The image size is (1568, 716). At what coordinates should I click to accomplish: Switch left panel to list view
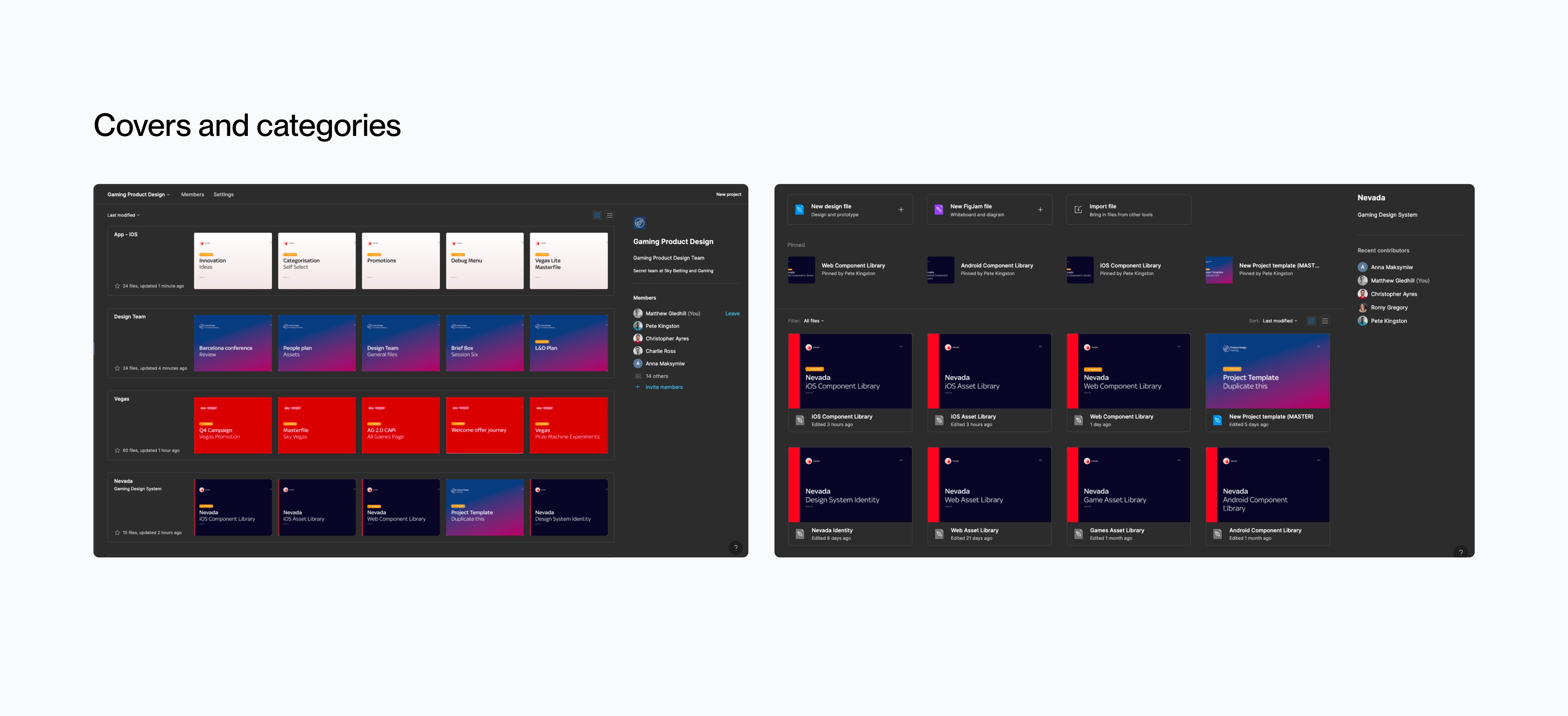pyautogui.click(x=609, y=215)
